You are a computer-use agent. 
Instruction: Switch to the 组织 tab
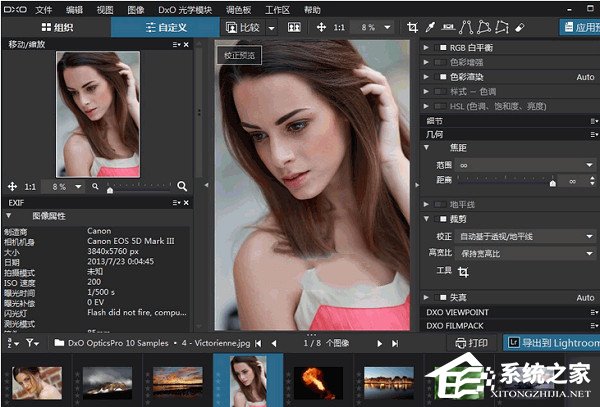pos(57,27)
